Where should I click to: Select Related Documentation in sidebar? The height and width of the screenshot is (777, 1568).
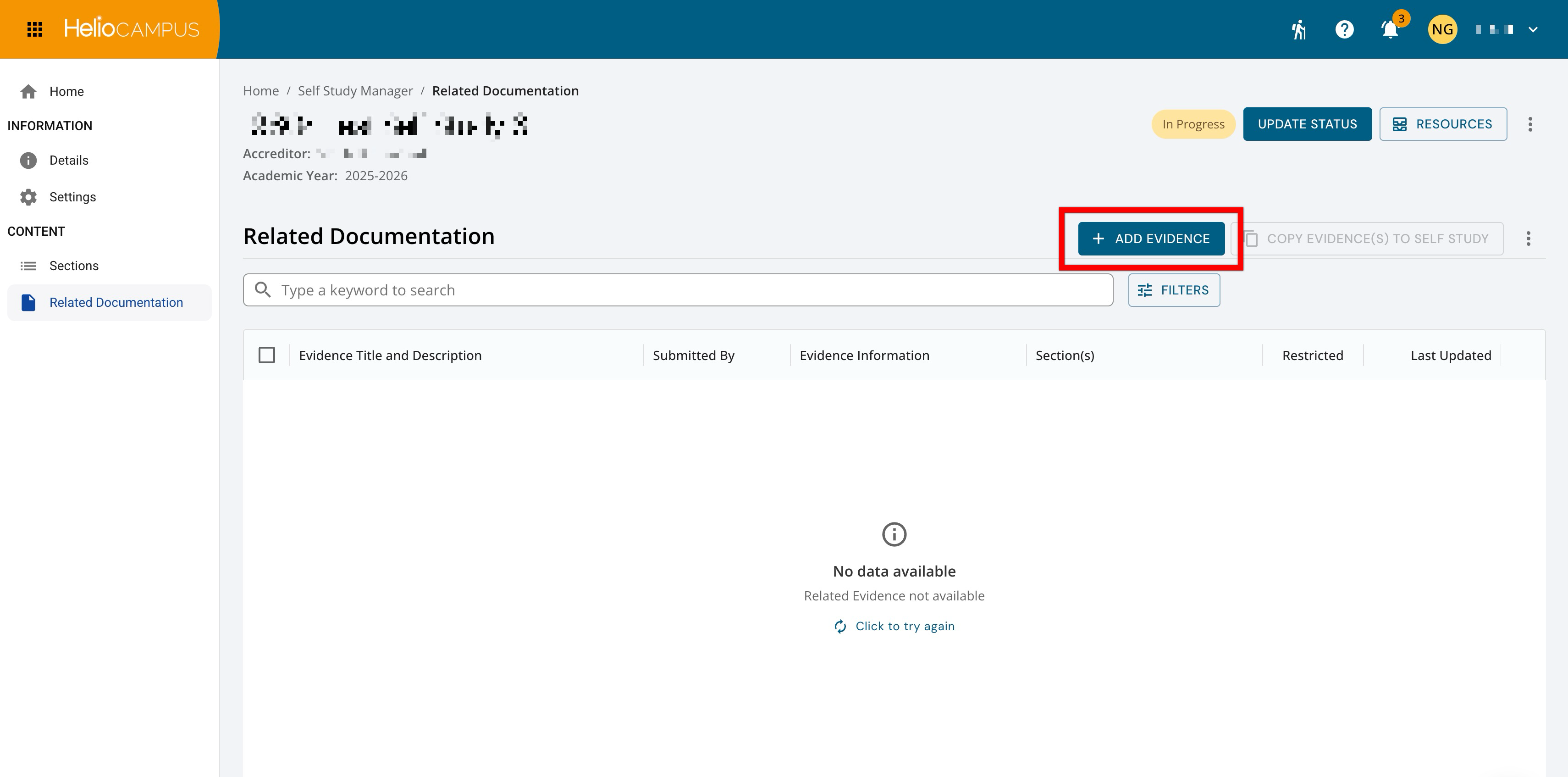pos(110,303)
